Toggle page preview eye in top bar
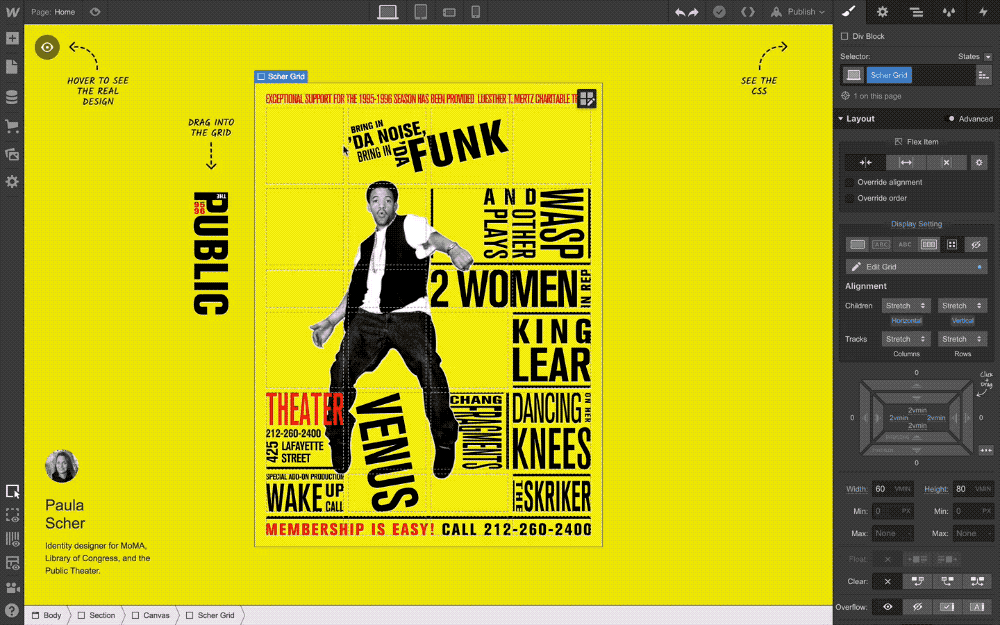1000x625 pixels. 95,12
